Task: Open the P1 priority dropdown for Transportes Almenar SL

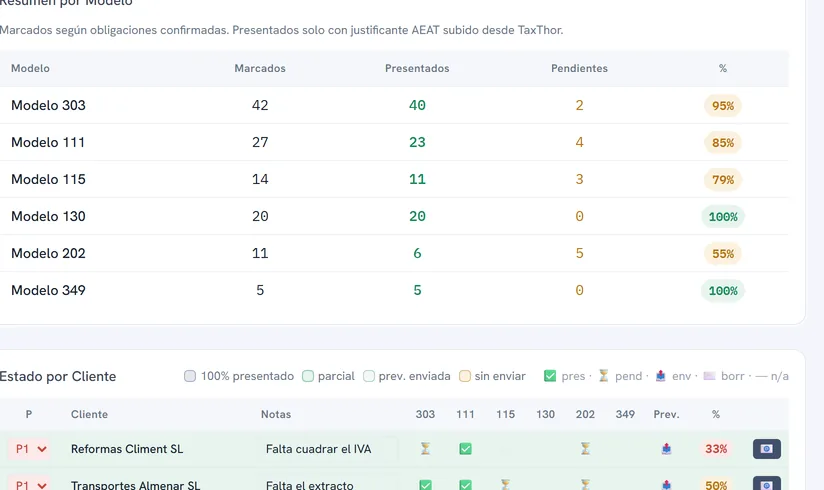Action: [x=29, y=484]
